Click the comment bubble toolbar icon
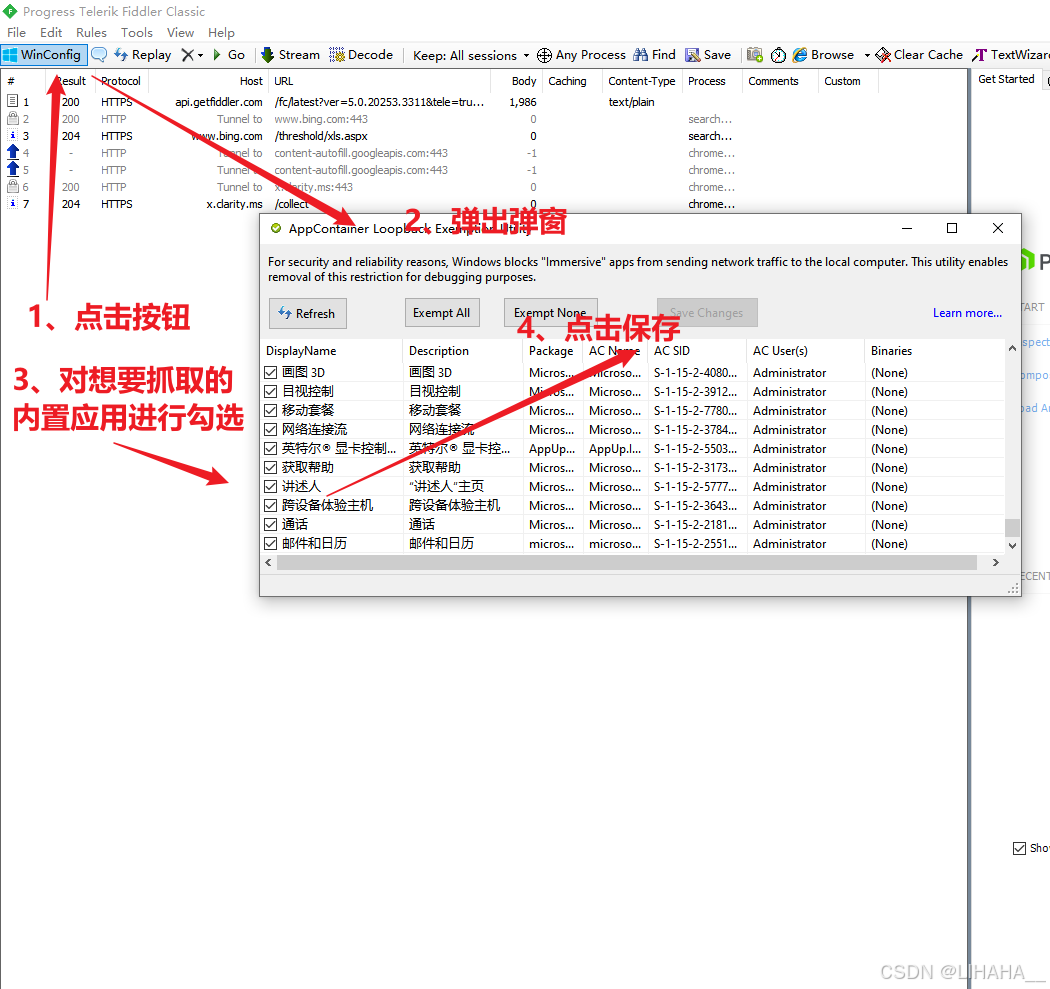 click(x=99, y=55)
